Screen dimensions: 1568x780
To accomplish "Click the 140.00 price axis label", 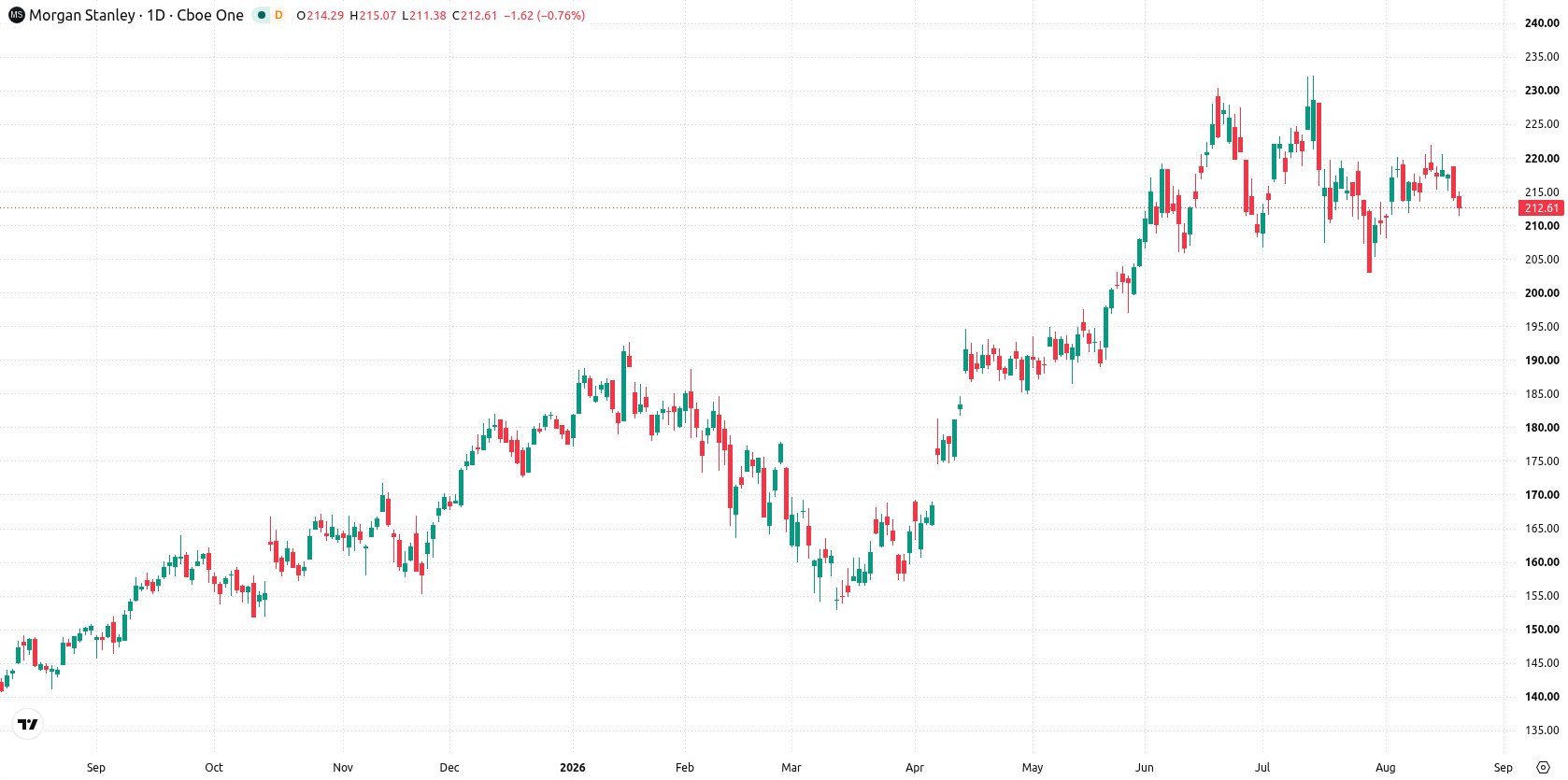I will click(1542, 697).
